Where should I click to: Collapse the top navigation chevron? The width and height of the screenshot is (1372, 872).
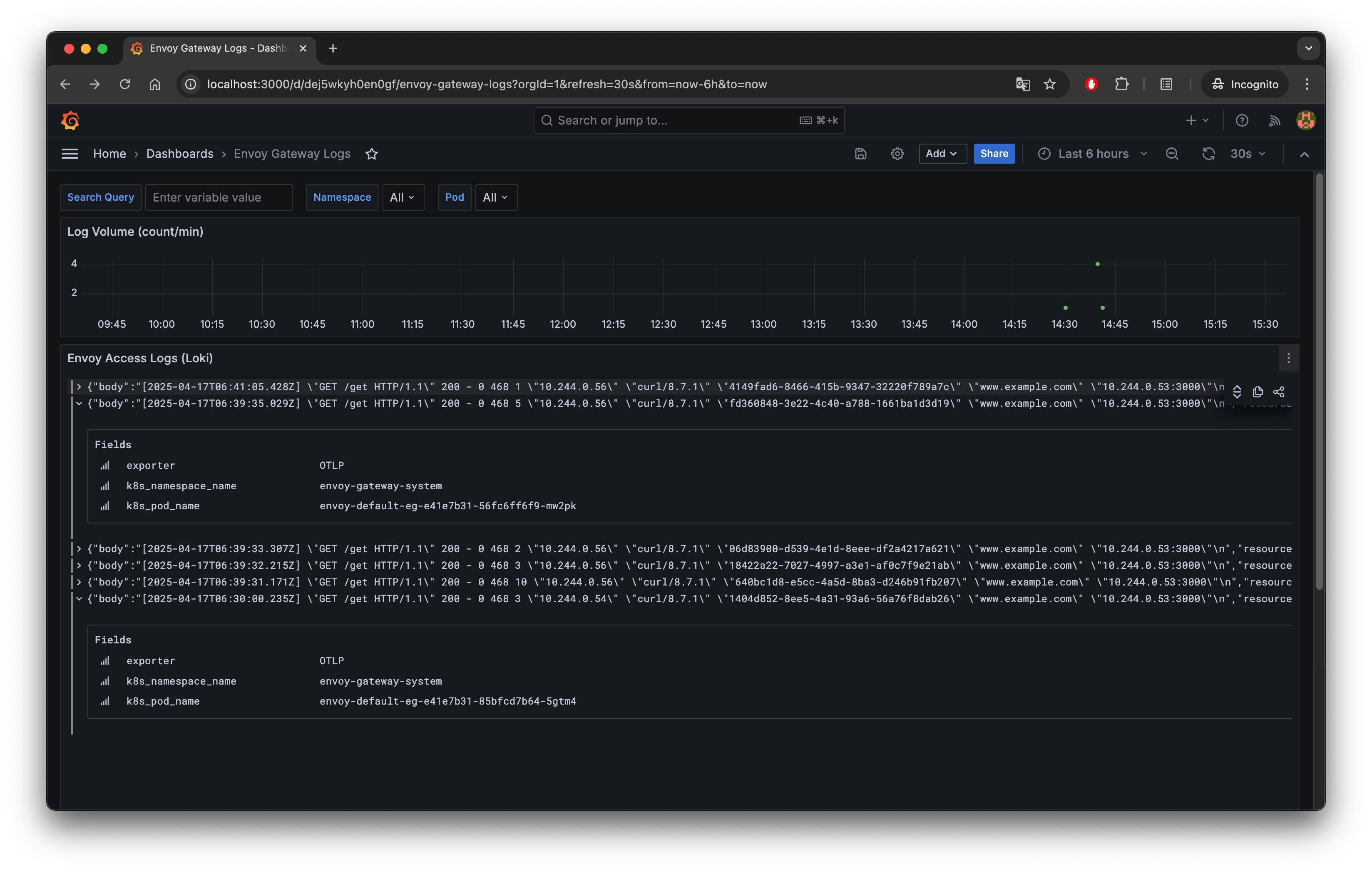(1304, 154)
